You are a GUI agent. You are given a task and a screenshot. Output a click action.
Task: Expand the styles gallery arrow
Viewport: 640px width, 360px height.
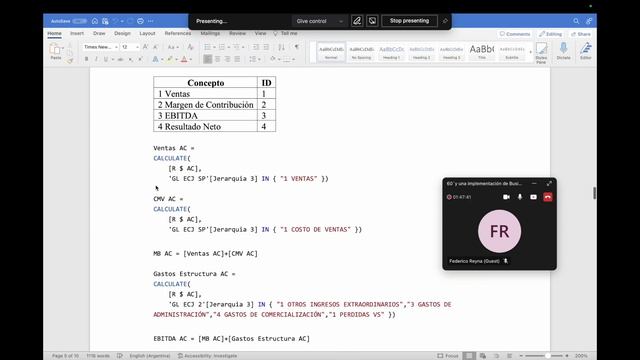coord(530,52)
